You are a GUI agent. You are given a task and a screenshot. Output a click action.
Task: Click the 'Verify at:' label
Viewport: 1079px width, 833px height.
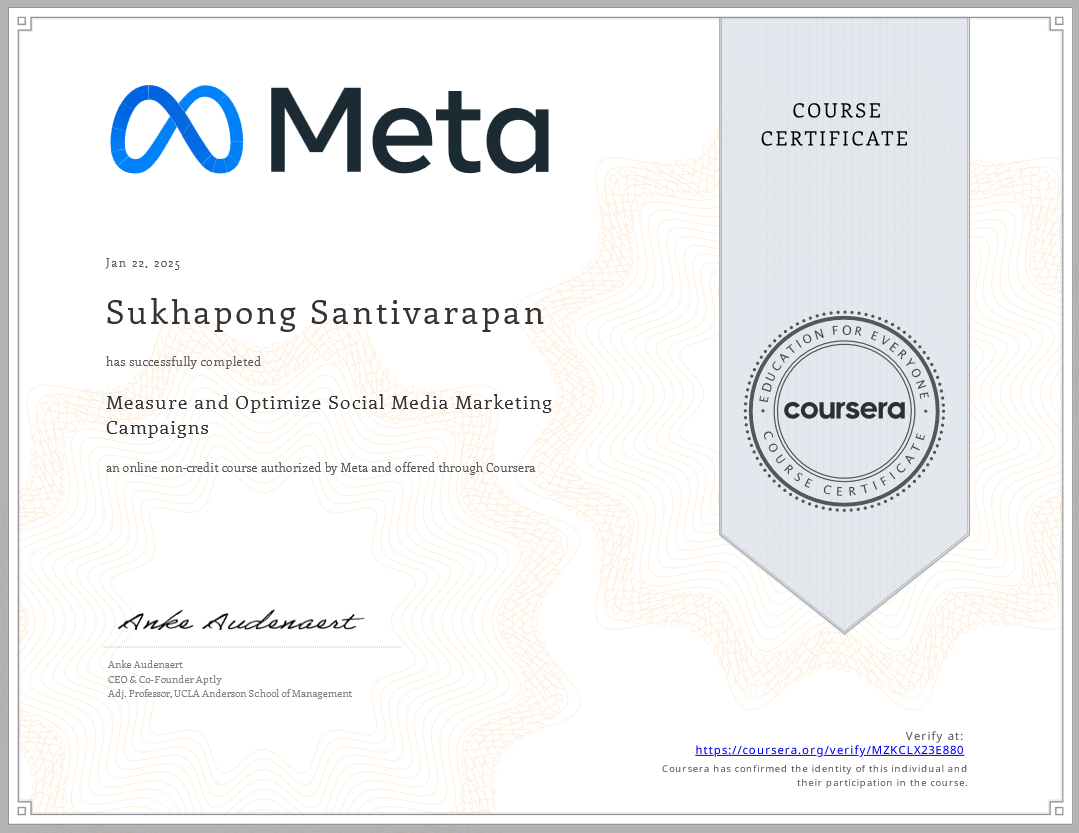[x=934, y=736]
